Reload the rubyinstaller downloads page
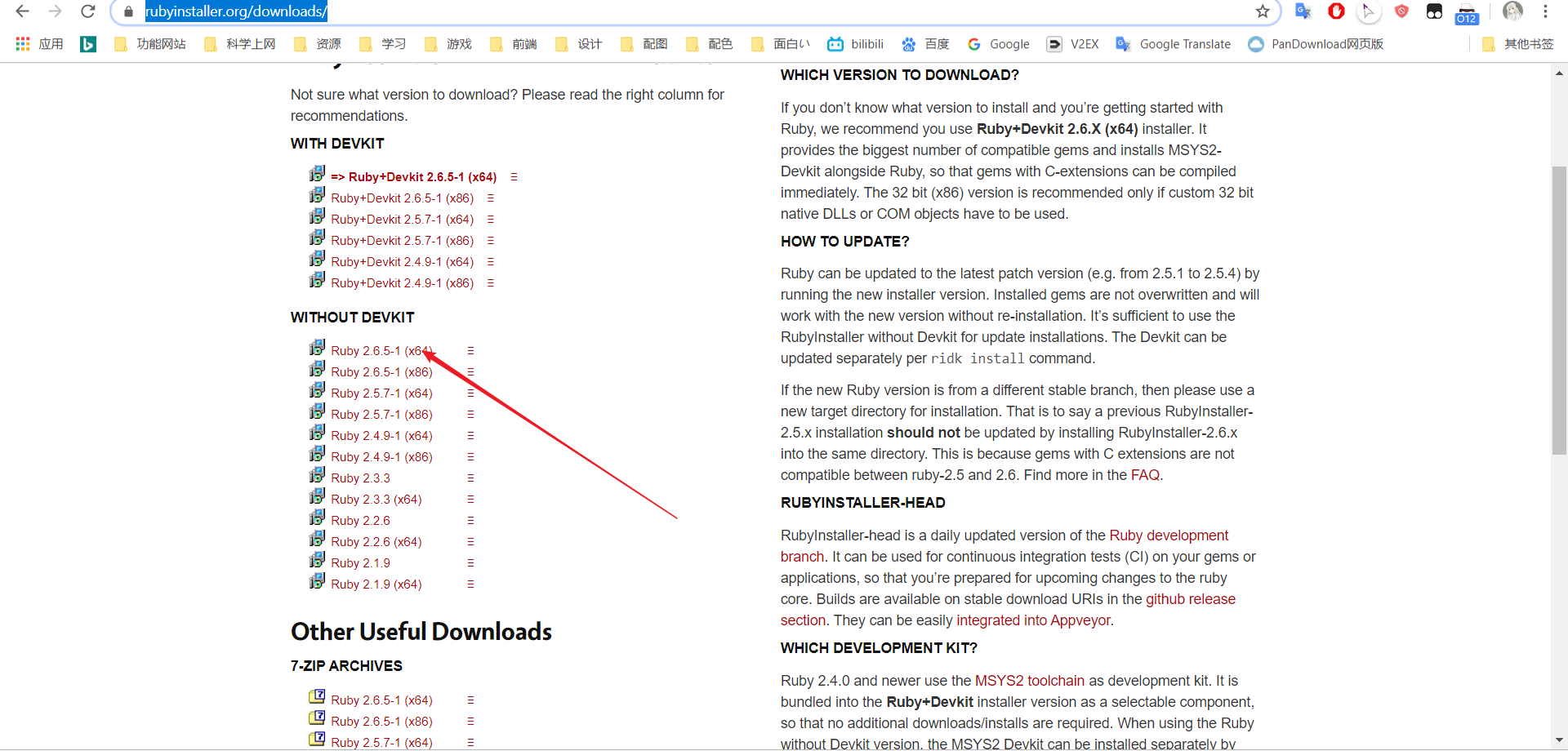1568x751 pixels. (87, 11)
